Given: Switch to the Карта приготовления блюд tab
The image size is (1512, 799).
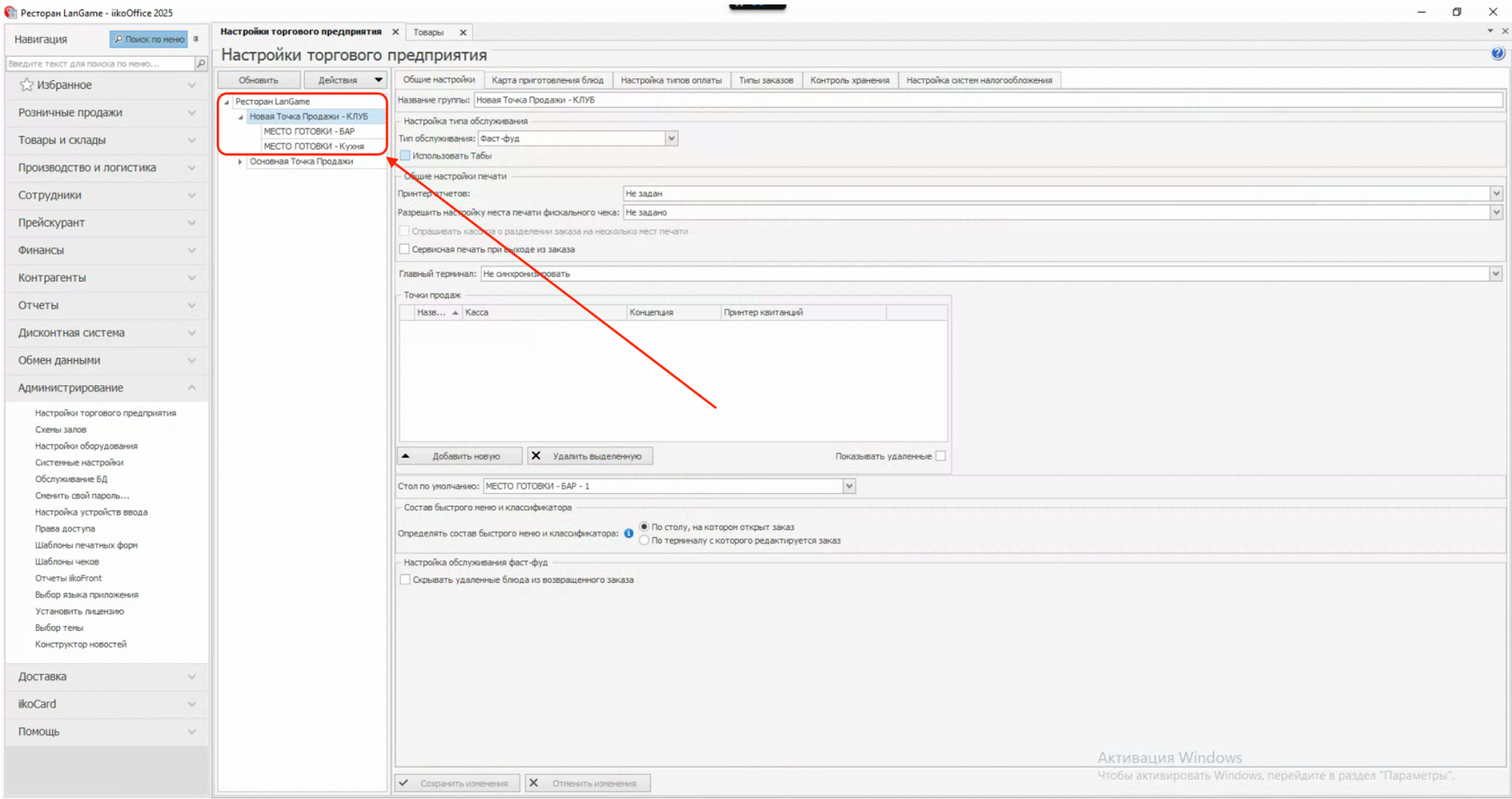Looking at the screenshot, I should coord(547,80).
